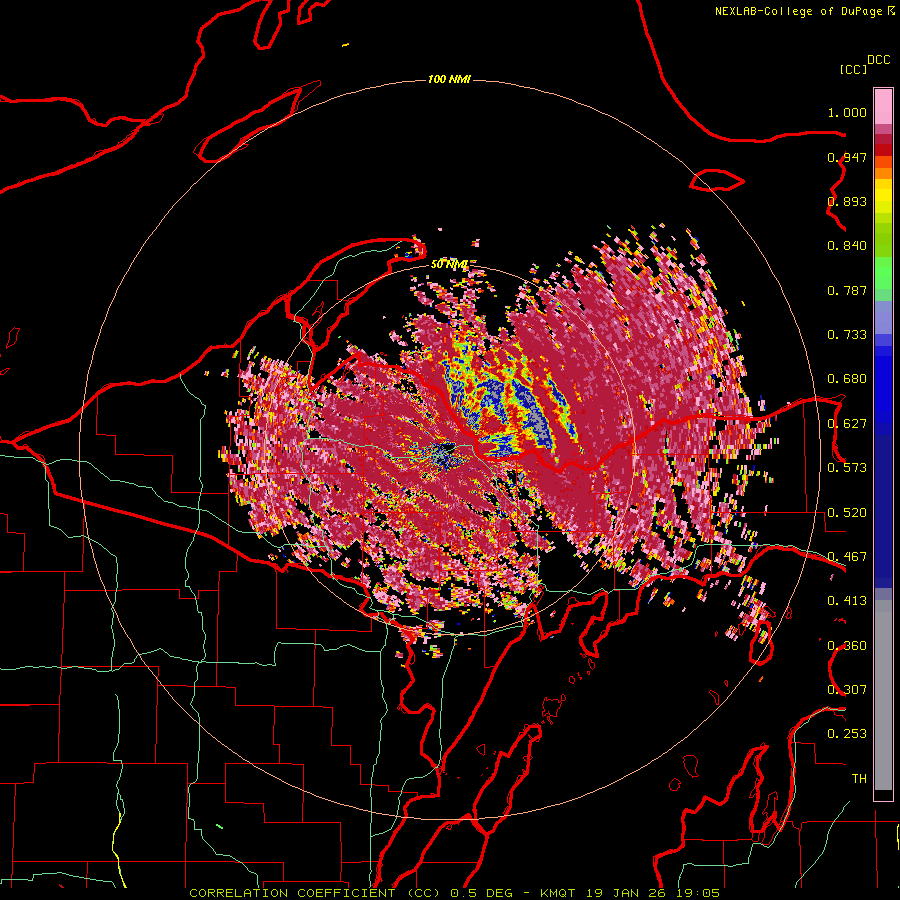Click the CORRELATION COEFFICIENT caption at the bottom
Viewport: 900px width, 900px height.
[455, 893]
